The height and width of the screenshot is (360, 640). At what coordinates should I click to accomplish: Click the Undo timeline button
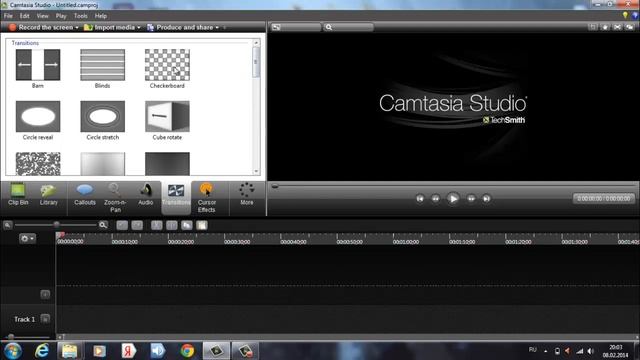(x=122, y=225)
